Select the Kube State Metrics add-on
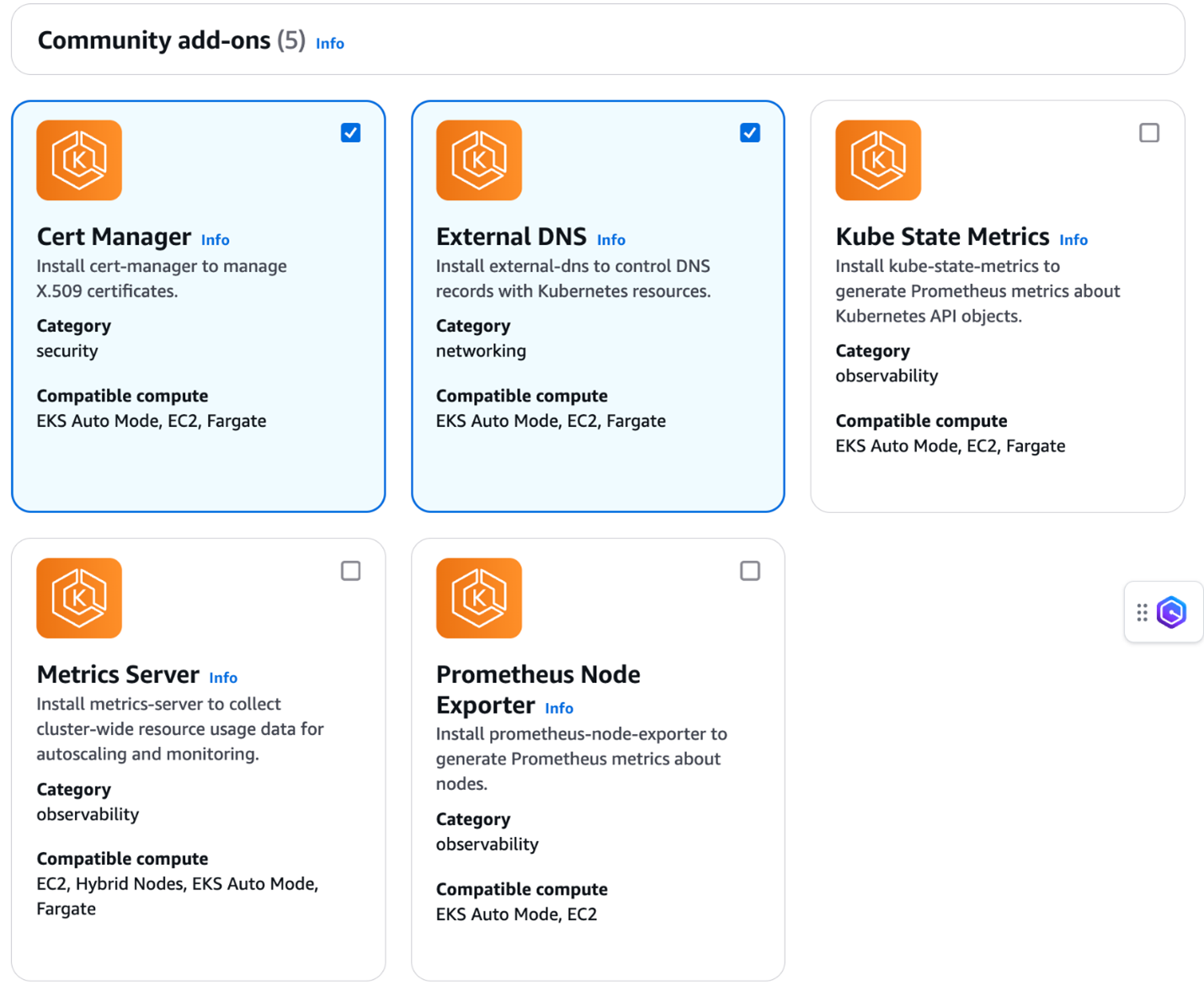Viewport: 1204px width, 991px height. click(x=1148, y=132)
